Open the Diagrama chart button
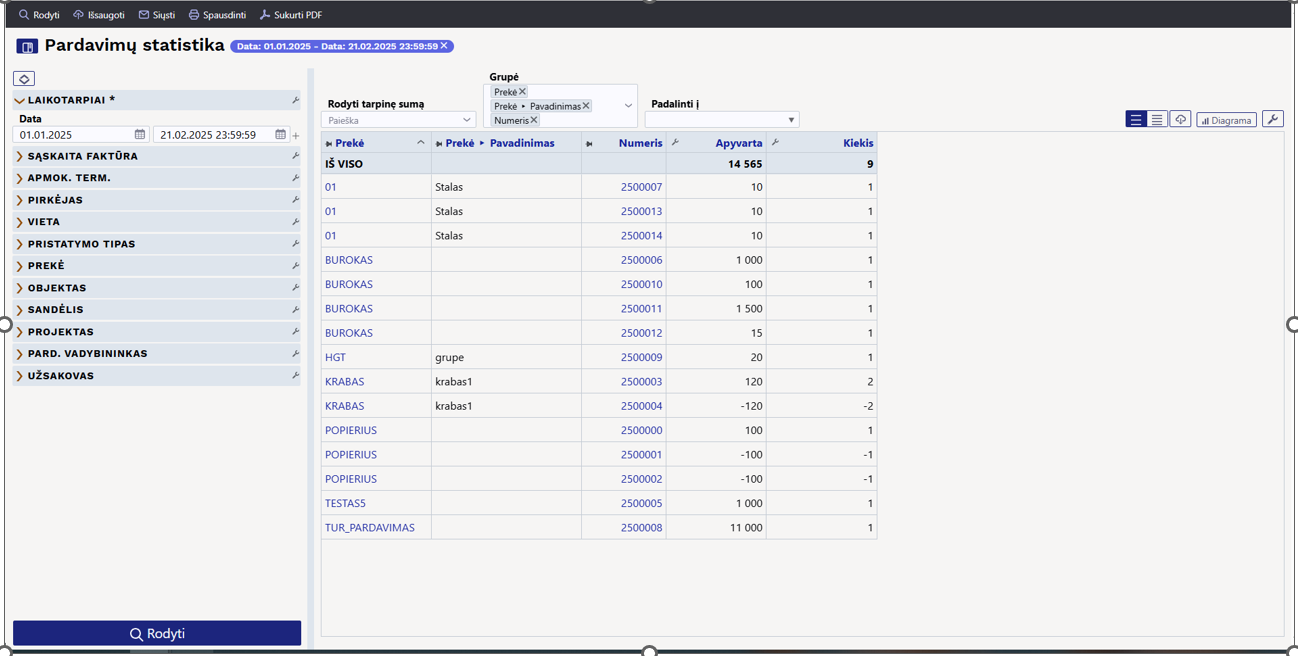Viewport: 1298px width, 656px height. [x=1226, y=120]
